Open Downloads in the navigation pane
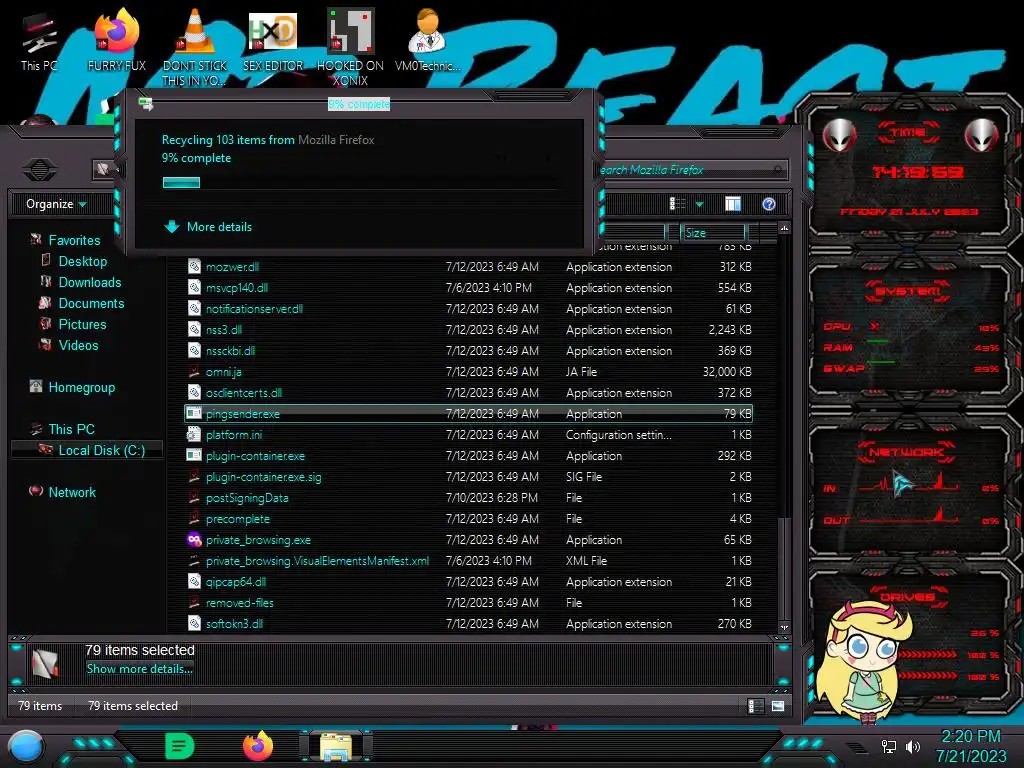The image size is (1024, 768). 89,282
